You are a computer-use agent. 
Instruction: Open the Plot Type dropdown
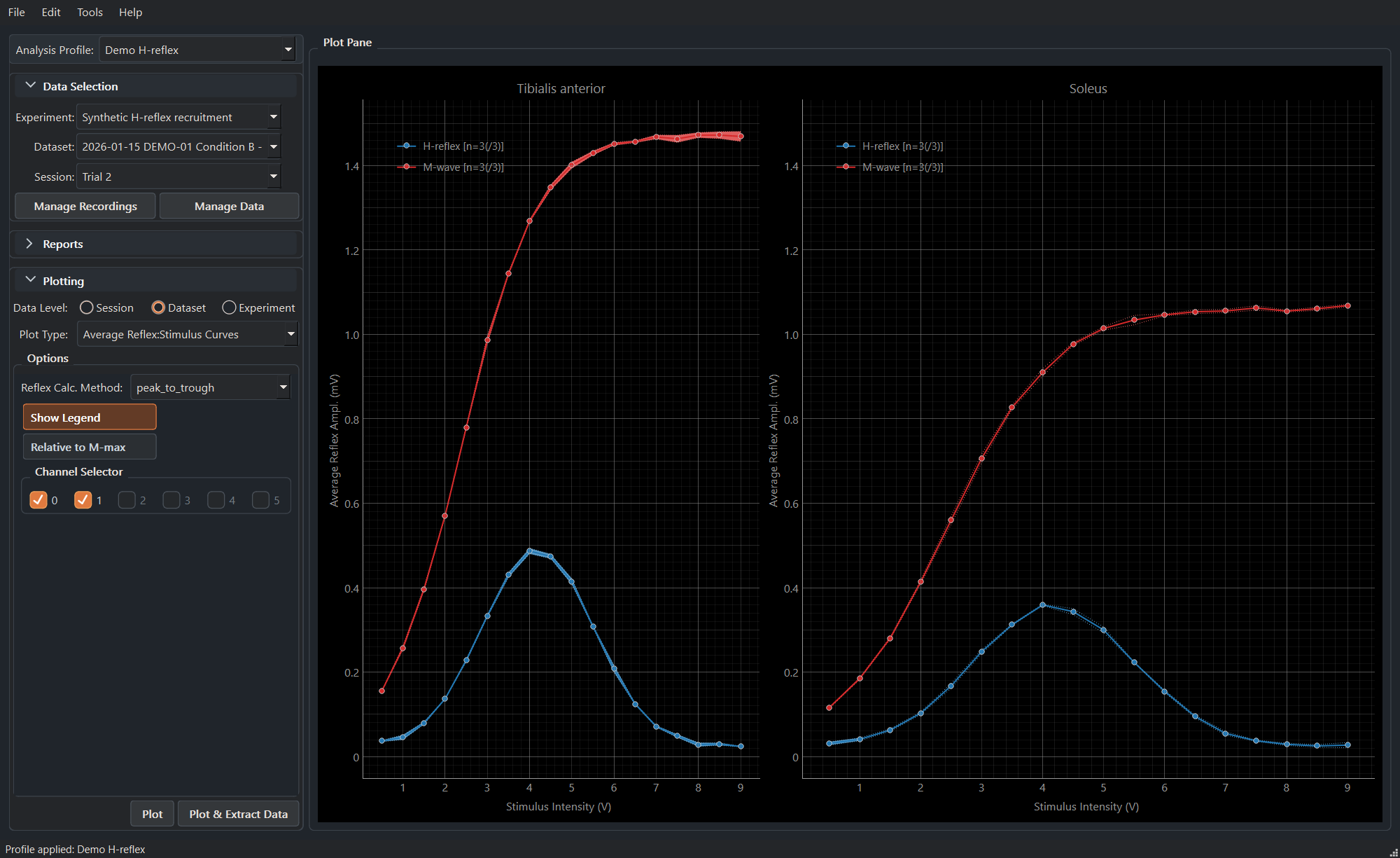pyautogui.click(x=188, y=334)
